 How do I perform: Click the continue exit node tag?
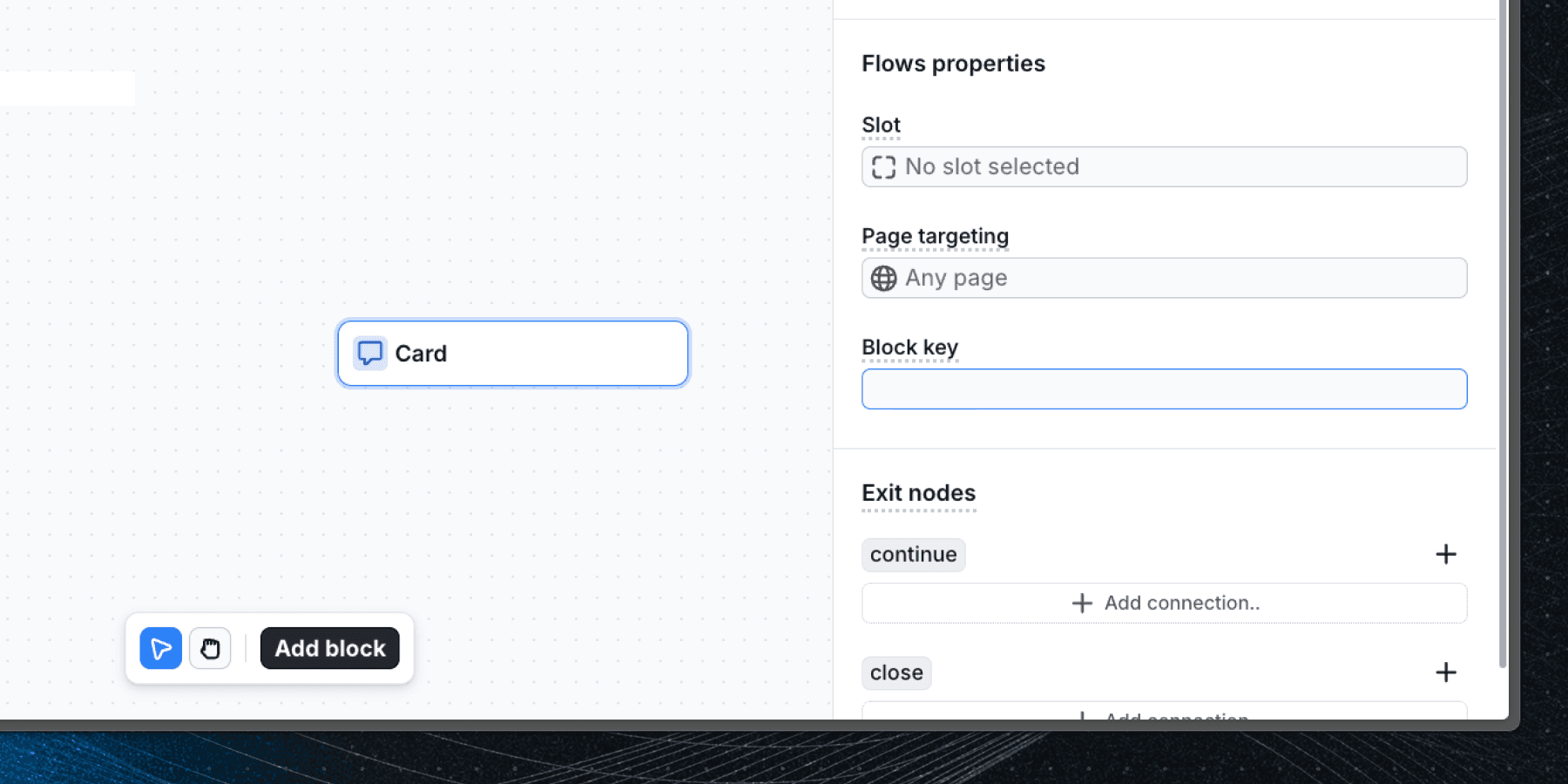(913, 554)
